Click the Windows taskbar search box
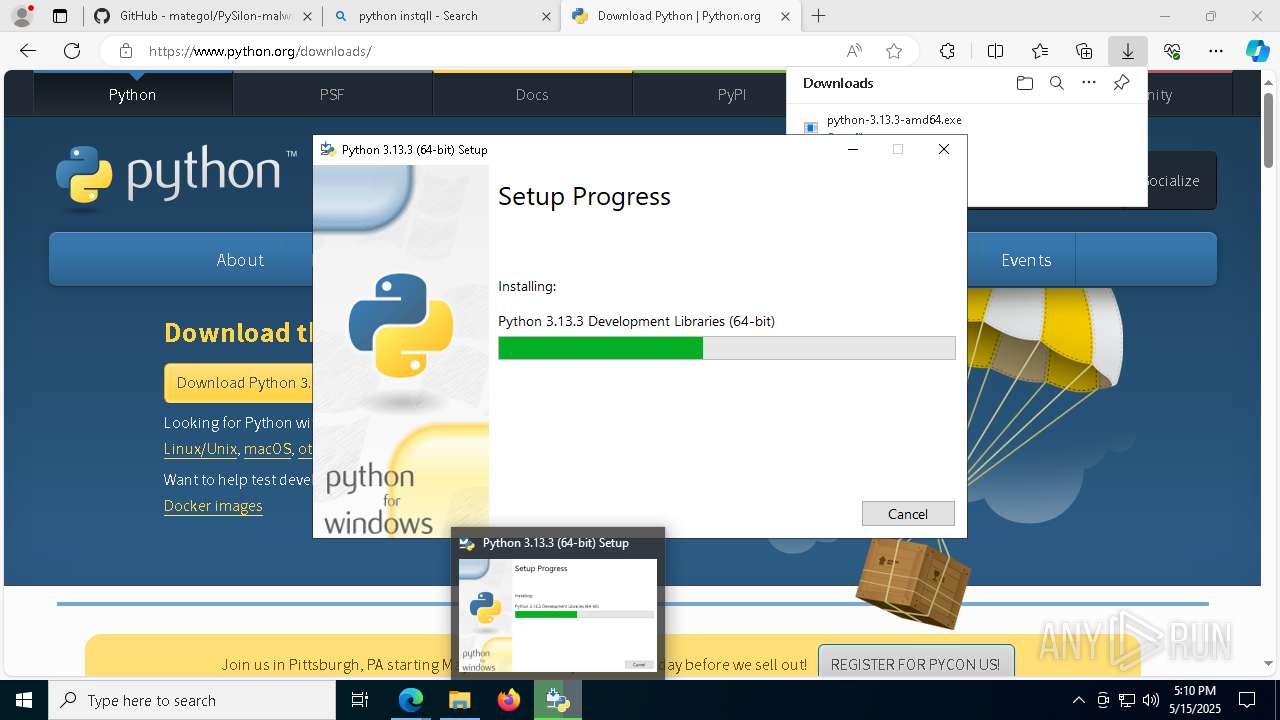The width and height of the screenshot is (1280, 720). pos(192,700)
